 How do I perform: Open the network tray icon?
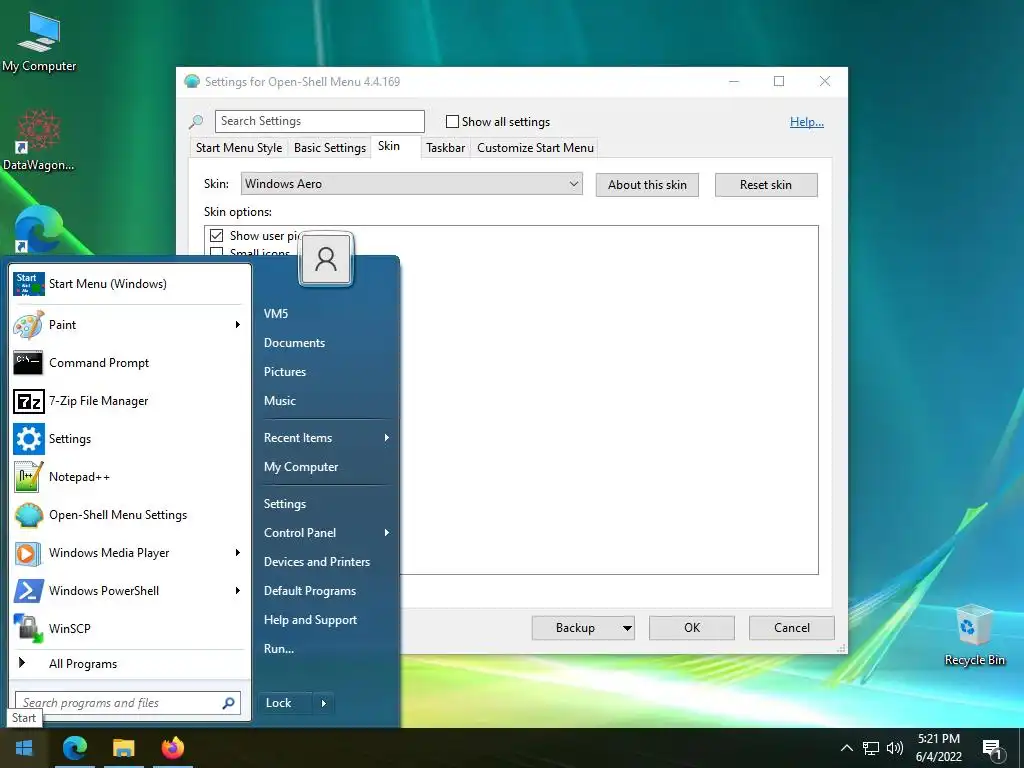871,748
